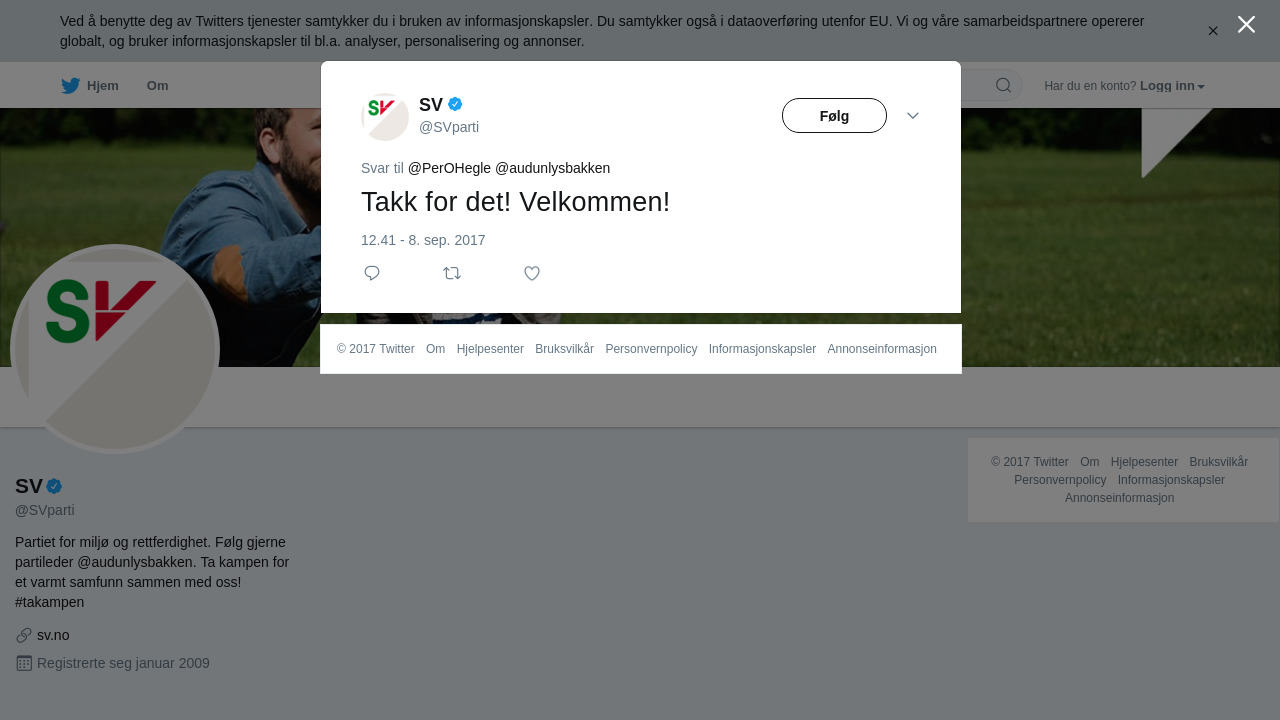Click the reply speech bubble icon
1280x720 pixels.
click(x=372, y=273)
